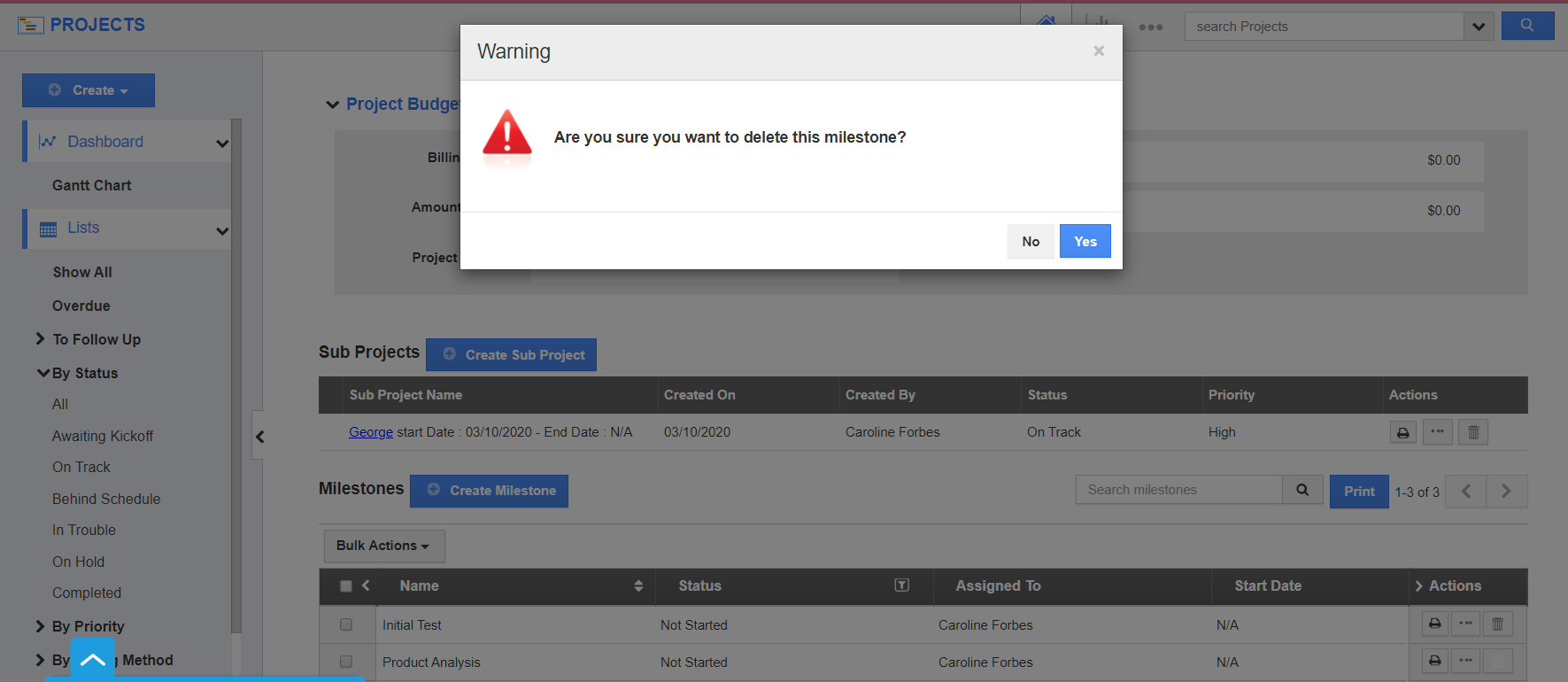Screen dimensions: 1568x682
Task: Filter by Completed status
Action: point(87,593)
